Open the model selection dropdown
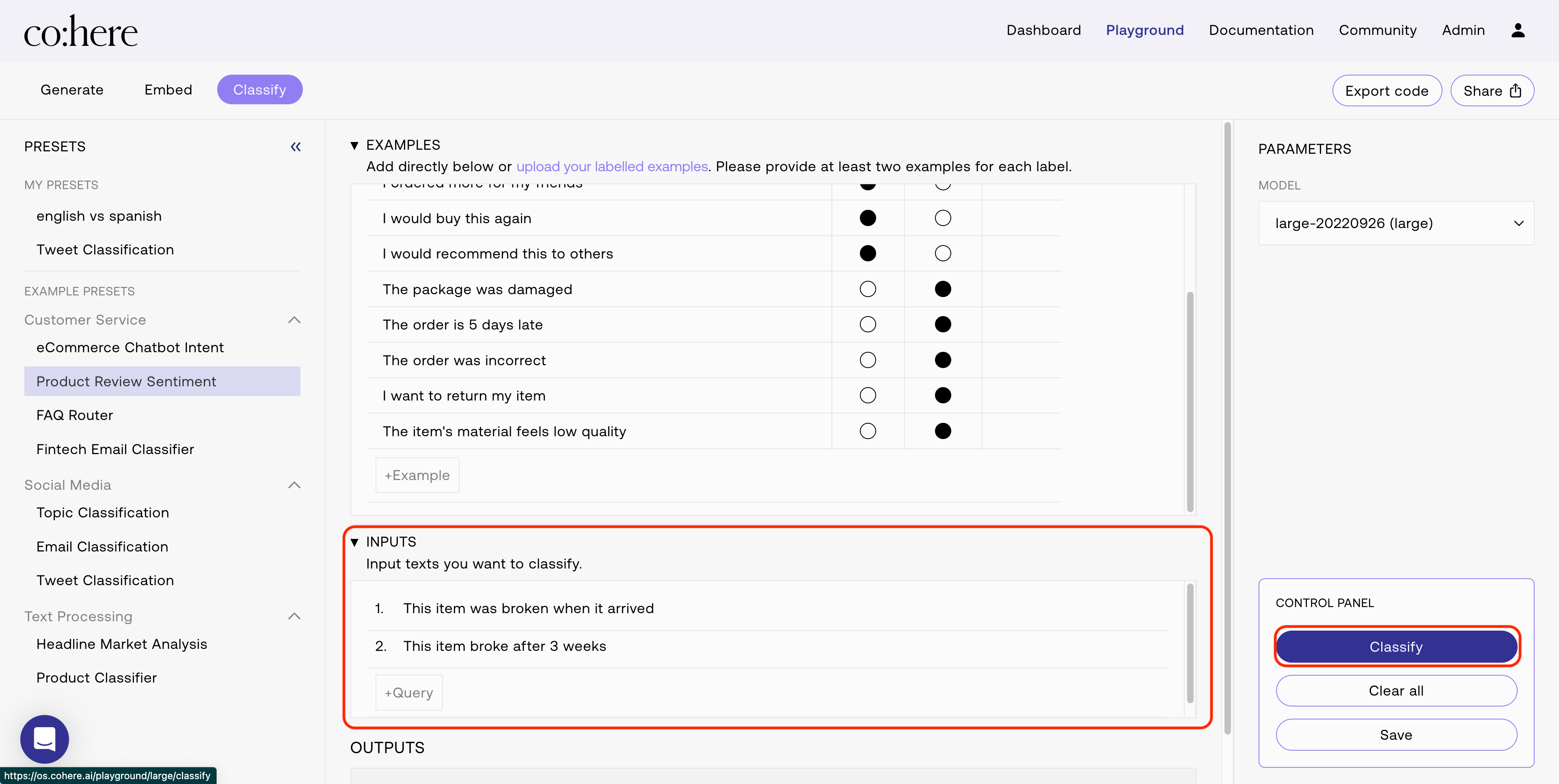1559x784 pixels. (1396, 223)
